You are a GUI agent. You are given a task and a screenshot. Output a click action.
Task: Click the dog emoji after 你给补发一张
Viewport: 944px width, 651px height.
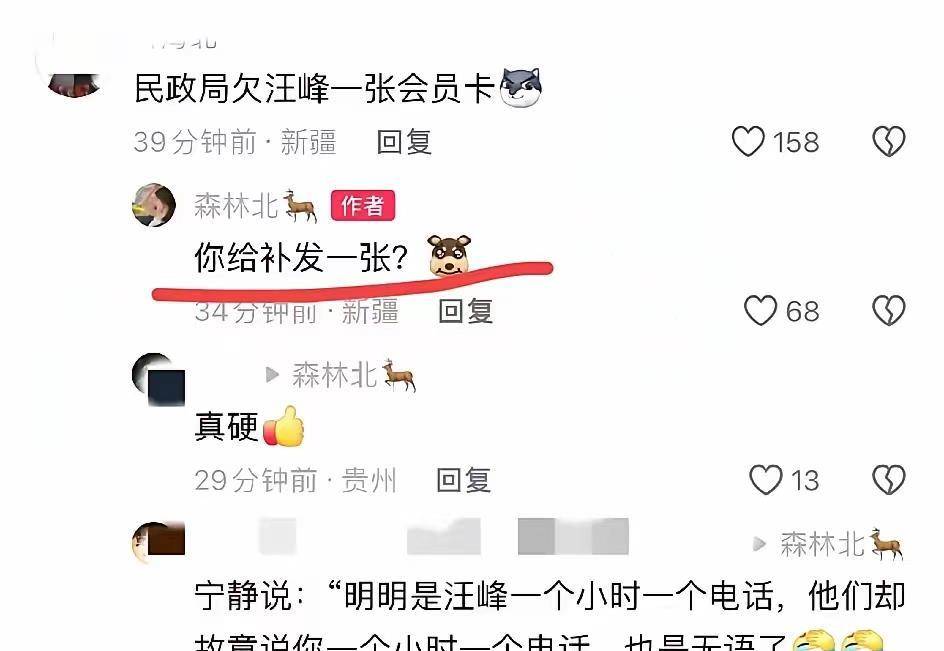tap(449, 255)
